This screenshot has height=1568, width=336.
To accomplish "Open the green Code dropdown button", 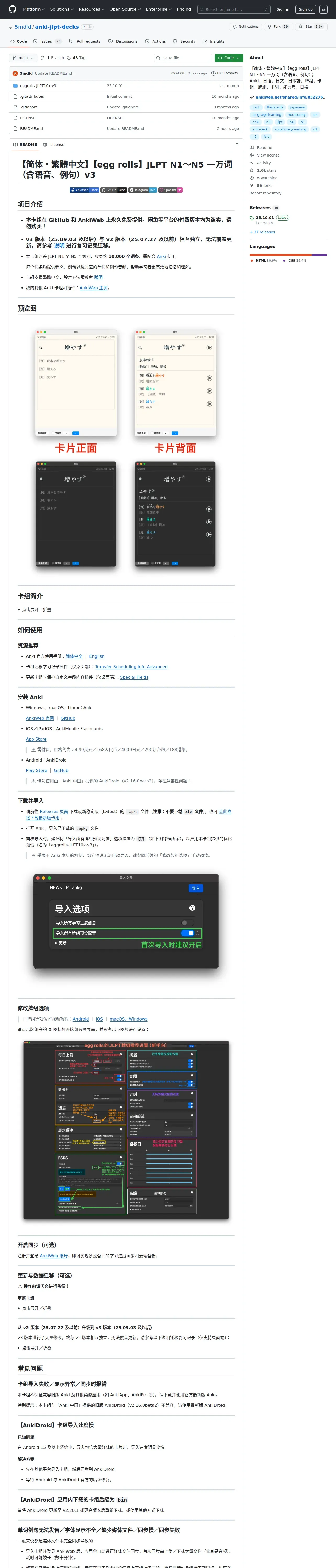I will tap(229, 58).
